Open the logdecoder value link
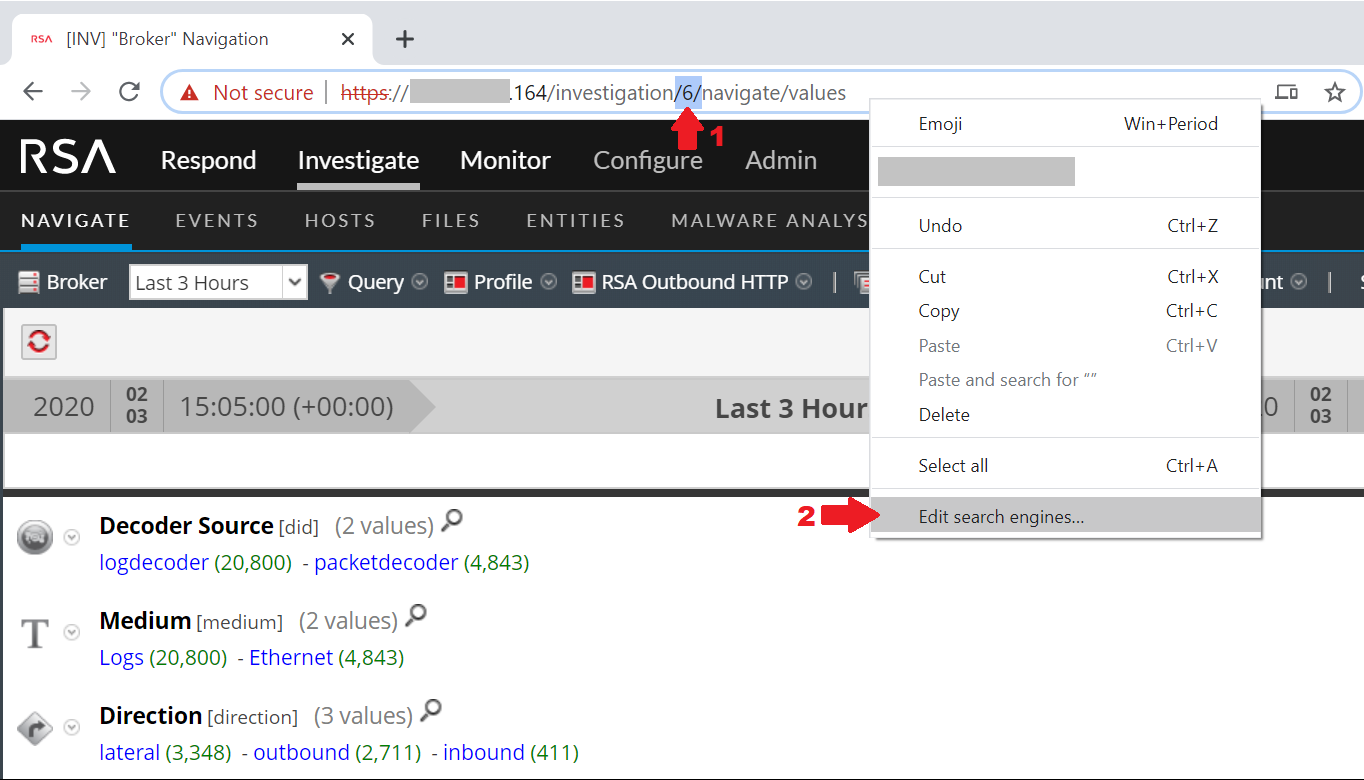 (x=153, y=562)
